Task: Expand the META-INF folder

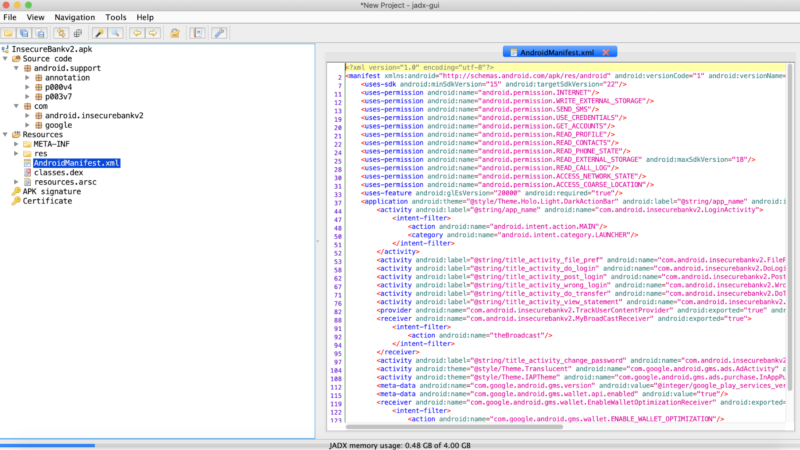Action: click(16, 144)
